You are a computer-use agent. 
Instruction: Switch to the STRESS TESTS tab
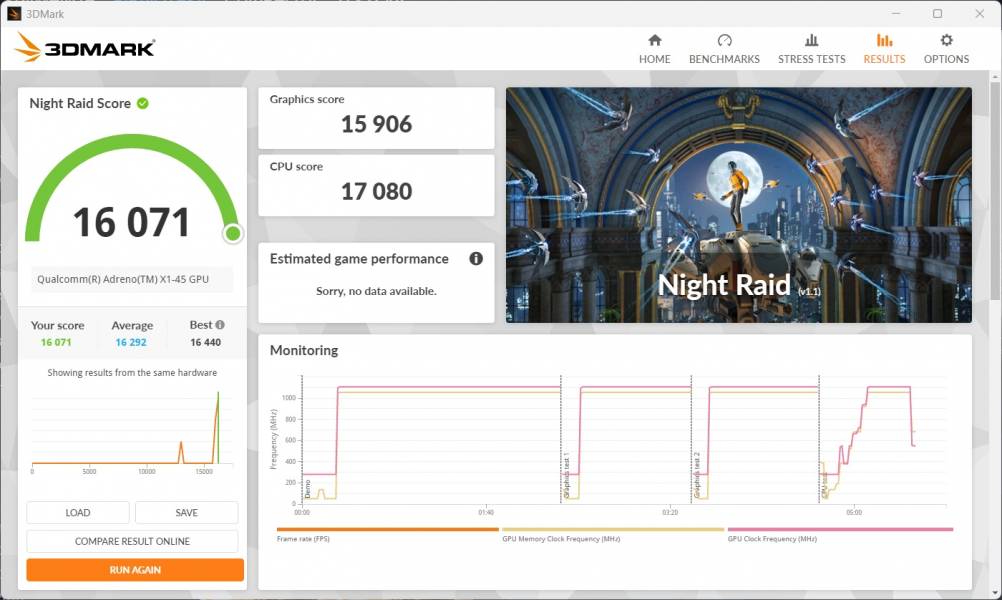812,59
